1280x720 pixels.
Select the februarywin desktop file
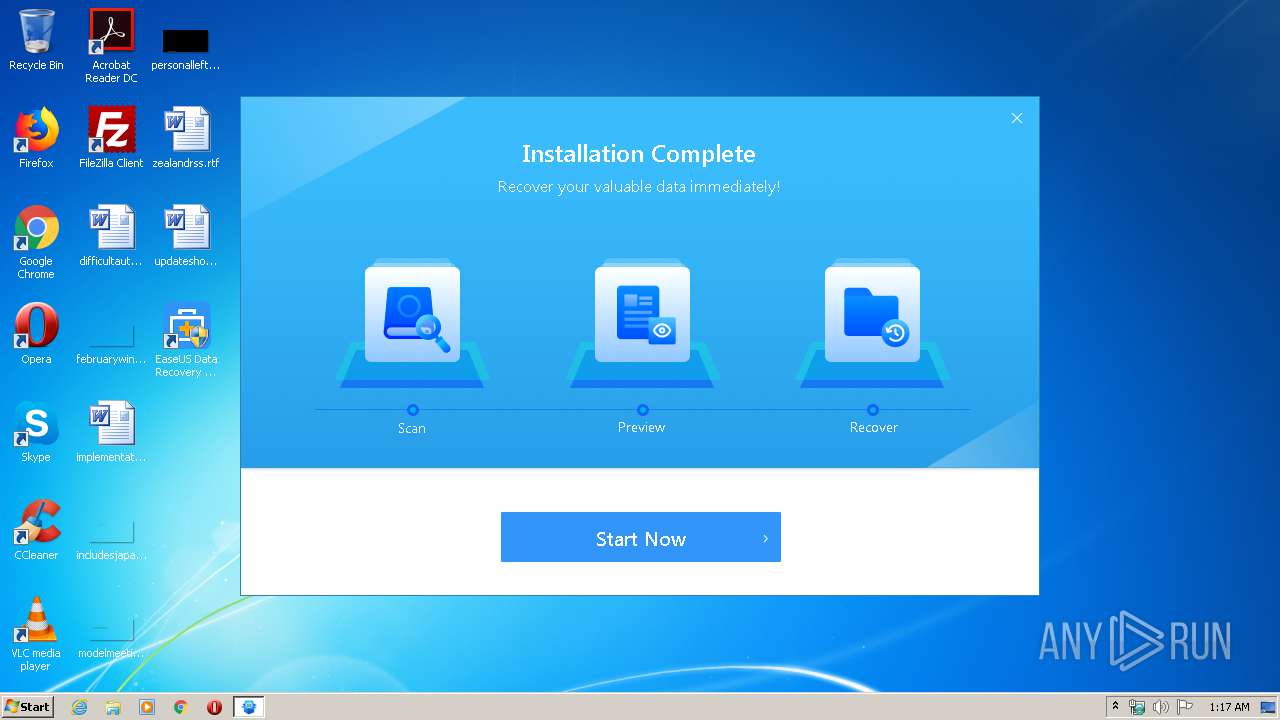click(x=111, y=343)
